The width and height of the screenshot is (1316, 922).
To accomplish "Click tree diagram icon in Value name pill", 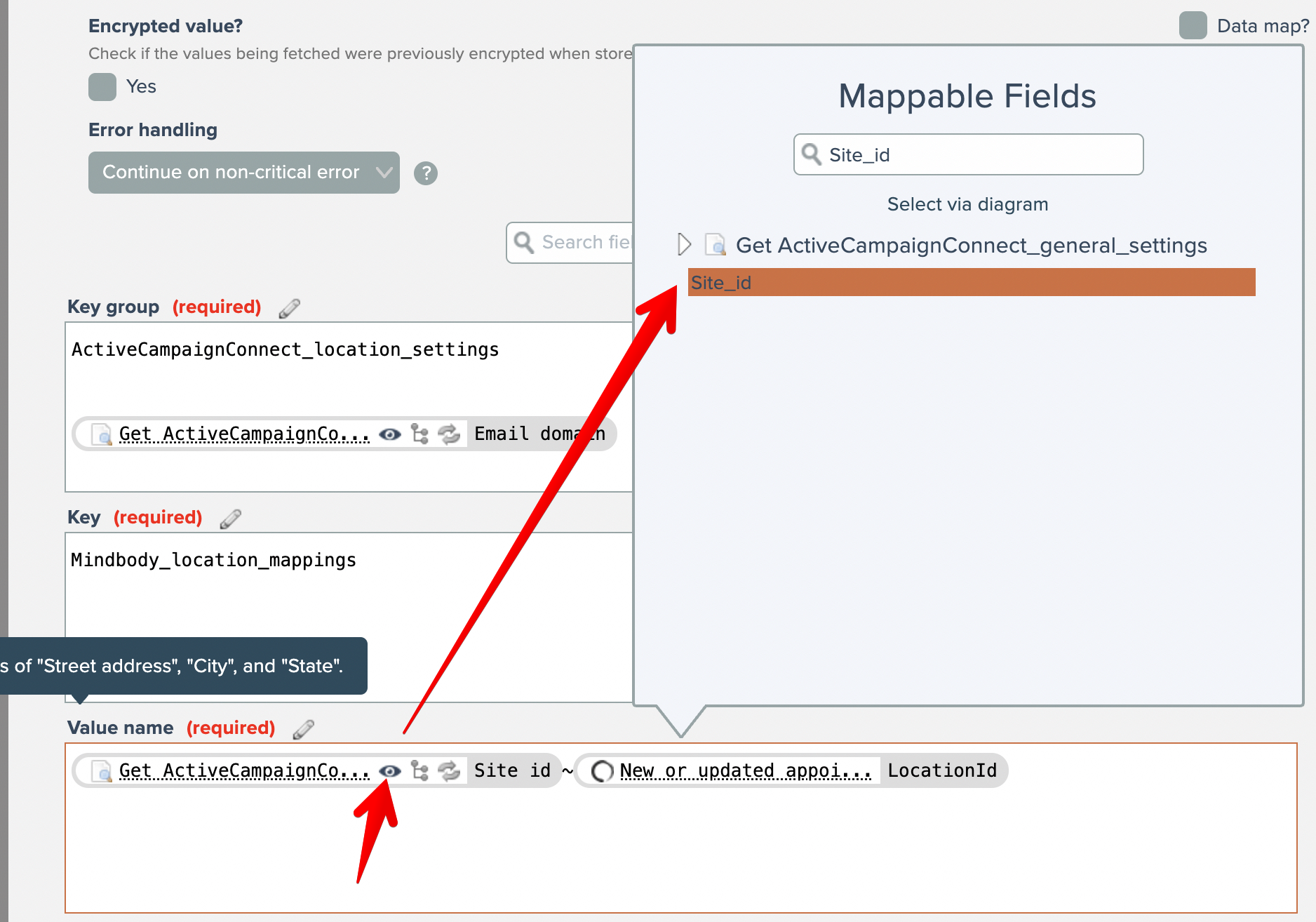I will click(x=419, y=770).
